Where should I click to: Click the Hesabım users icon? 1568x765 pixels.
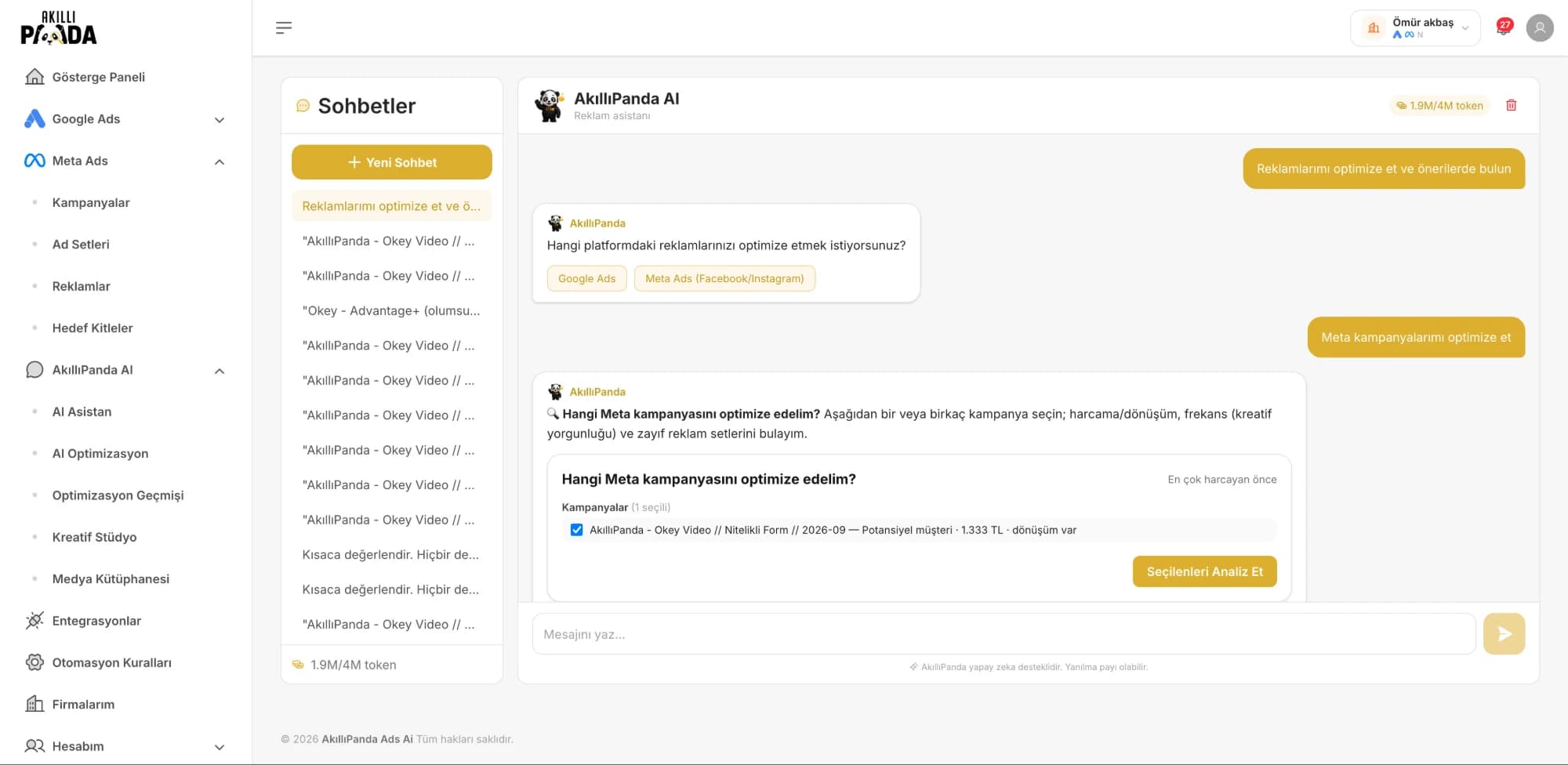click(x=34, y=746)
